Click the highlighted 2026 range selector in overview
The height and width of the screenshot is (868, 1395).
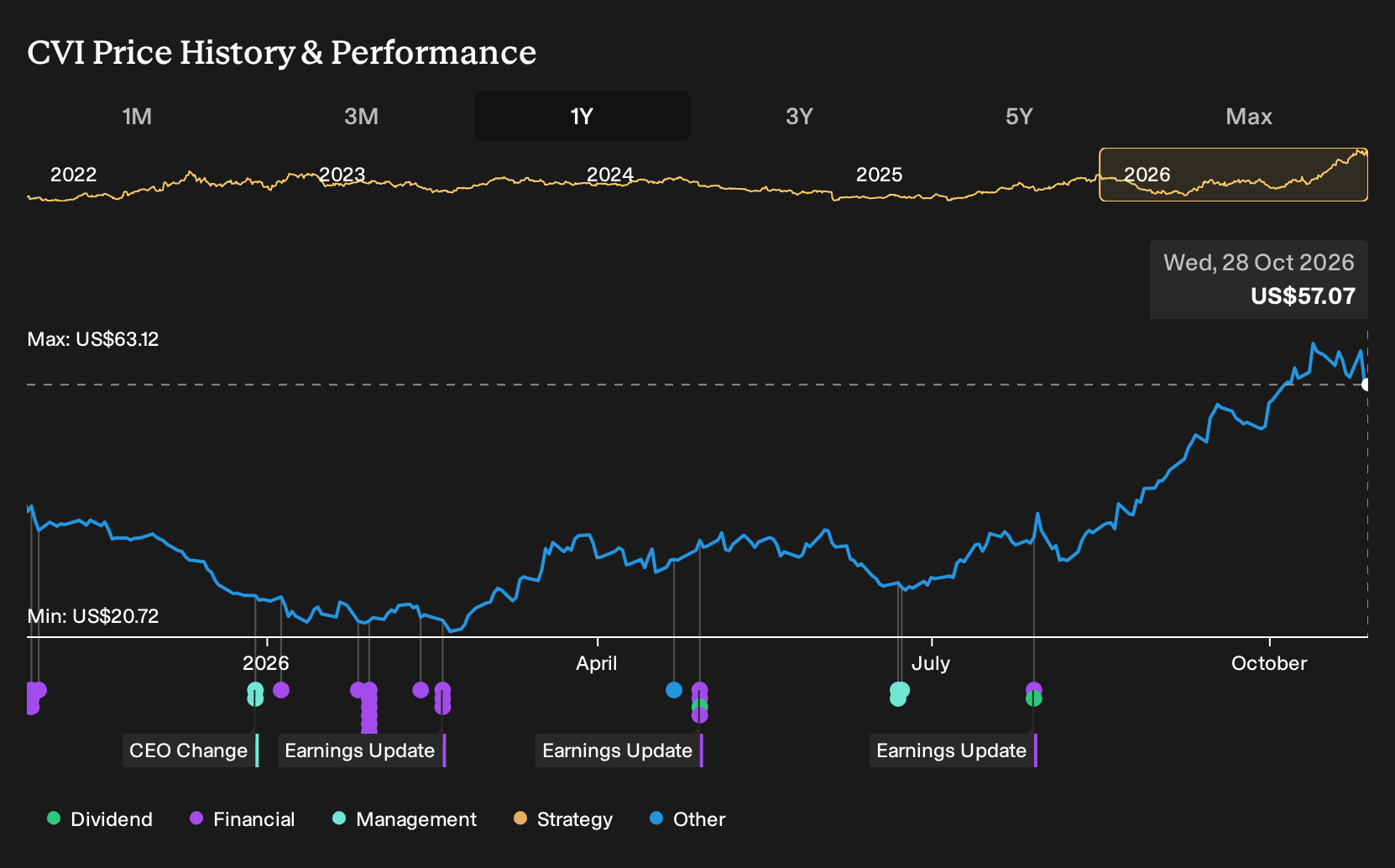click(1233, 175)
